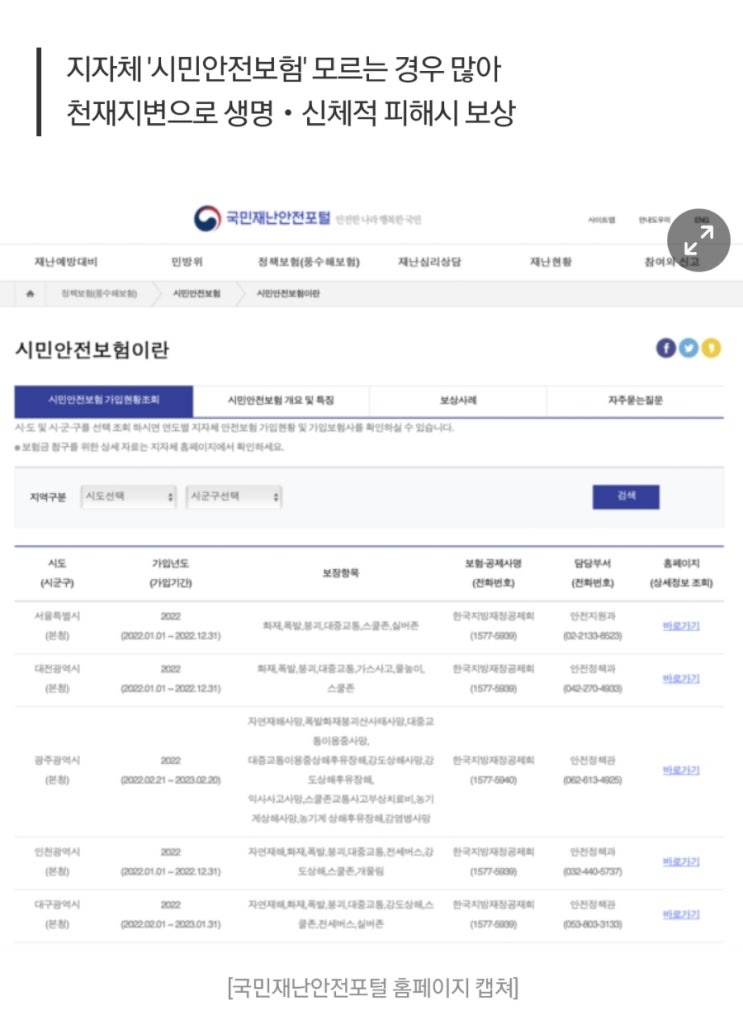The width and height of the screenshot is (743, 1025).
Task: Click the 대구광역시 cell in the table
Action: coord(57,914)
